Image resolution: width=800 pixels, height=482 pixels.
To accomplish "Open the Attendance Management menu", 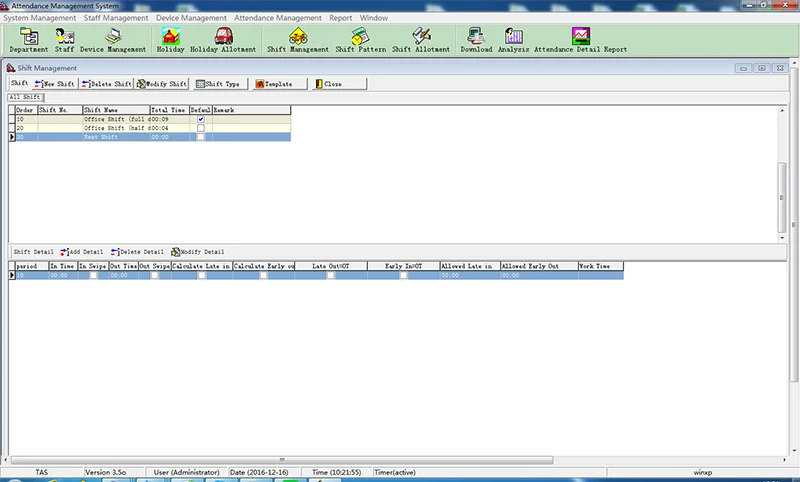I will click(x=278, y=18).
